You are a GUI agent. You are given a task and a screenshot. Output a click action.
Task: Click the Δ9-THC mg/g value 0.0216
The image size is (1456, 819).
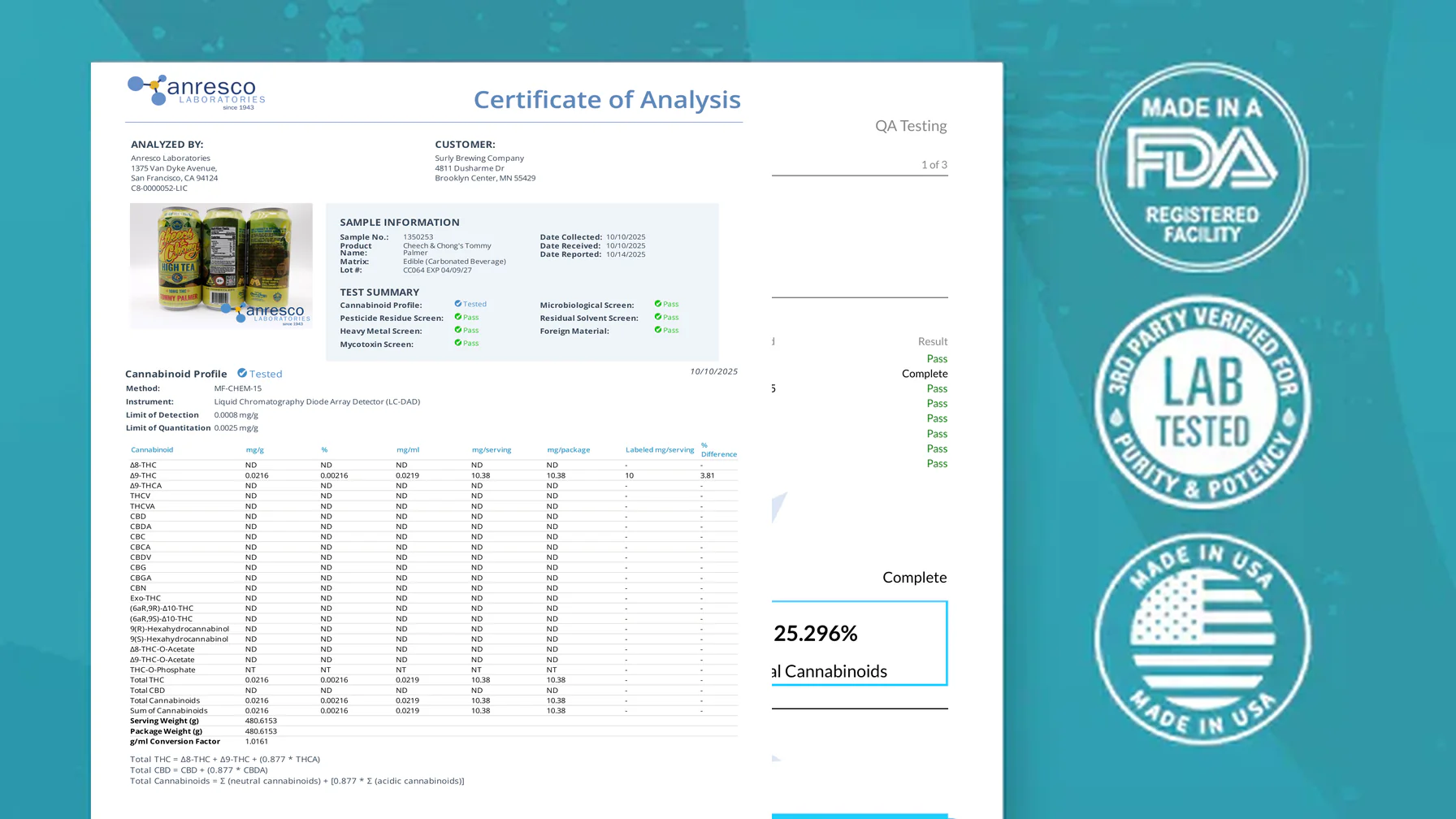[x=257, y=475]
